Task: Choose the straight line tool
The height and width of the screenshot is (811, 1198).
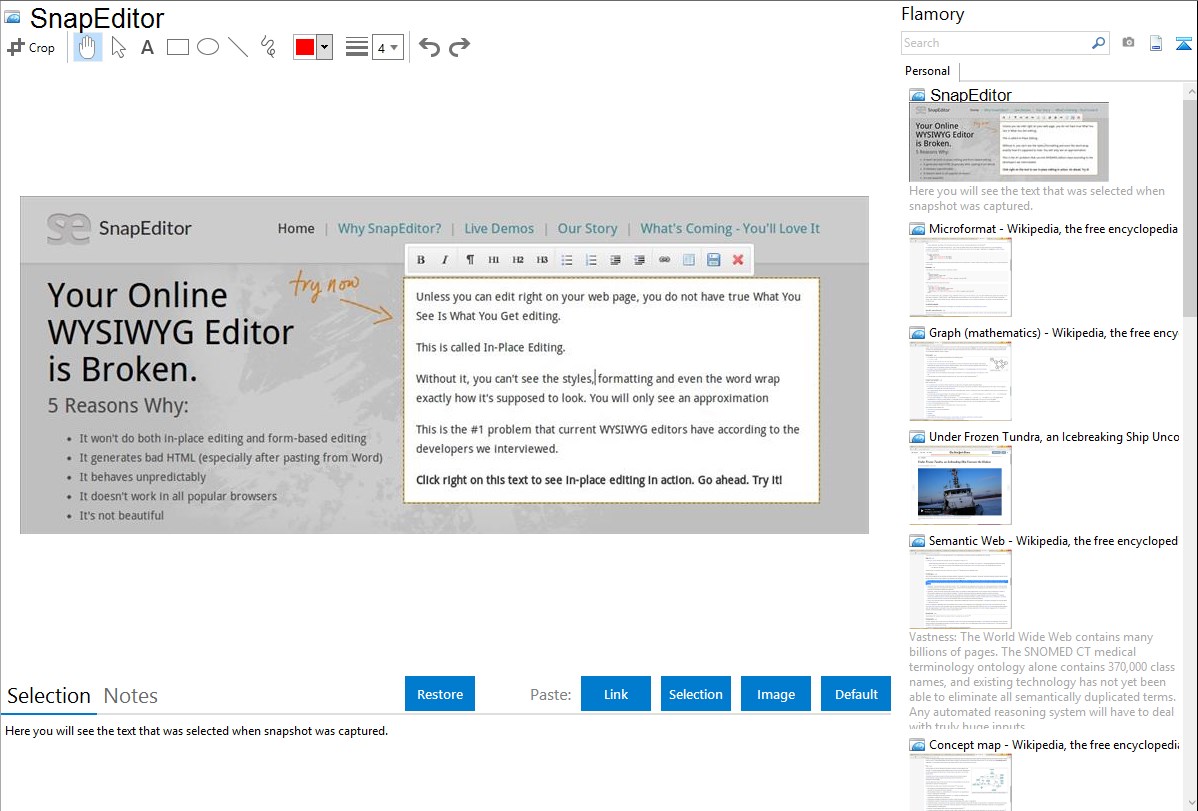Action: pos(238,47)
